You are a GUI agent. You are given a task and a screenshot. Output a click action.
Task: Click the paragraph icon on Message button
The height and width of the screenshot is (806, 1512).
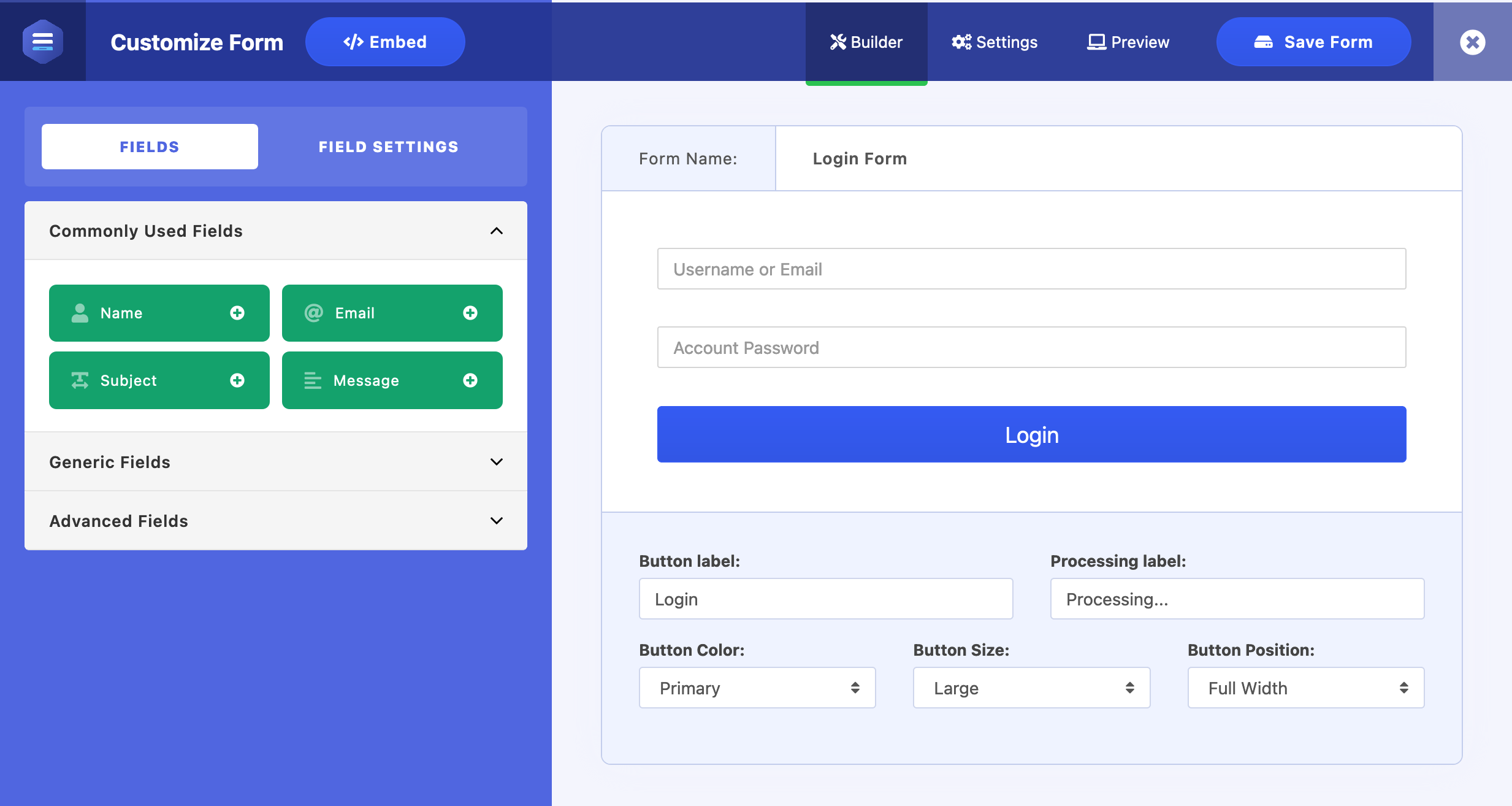[x=313, y=380]
